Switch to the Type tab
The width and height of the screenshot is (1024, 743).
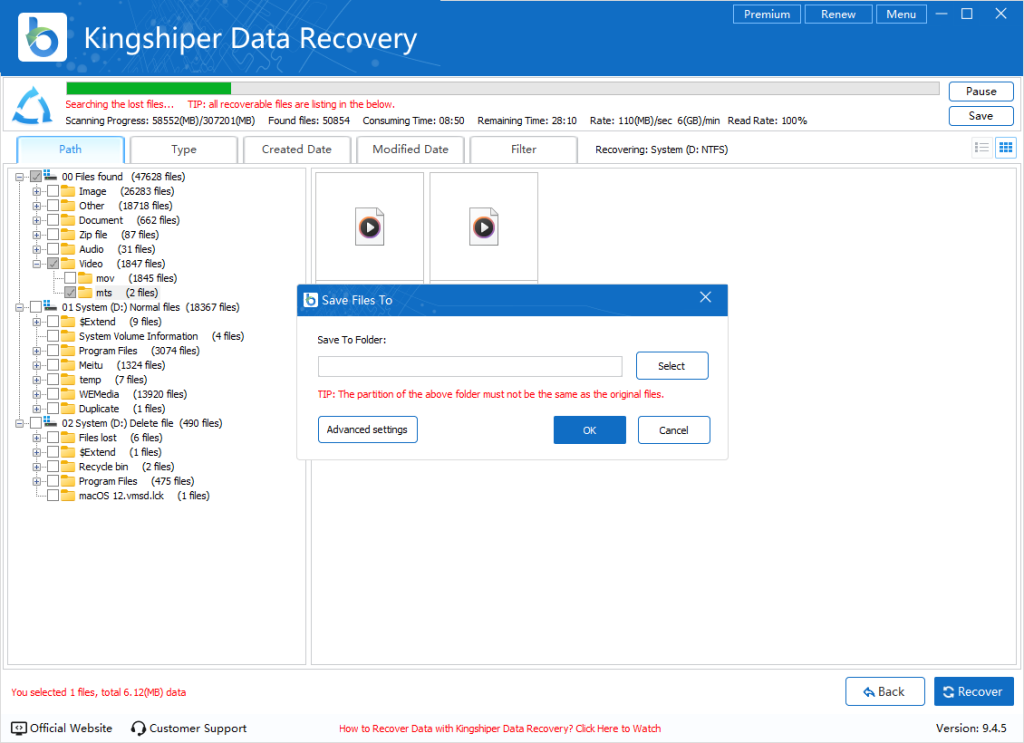coord(184,150)
